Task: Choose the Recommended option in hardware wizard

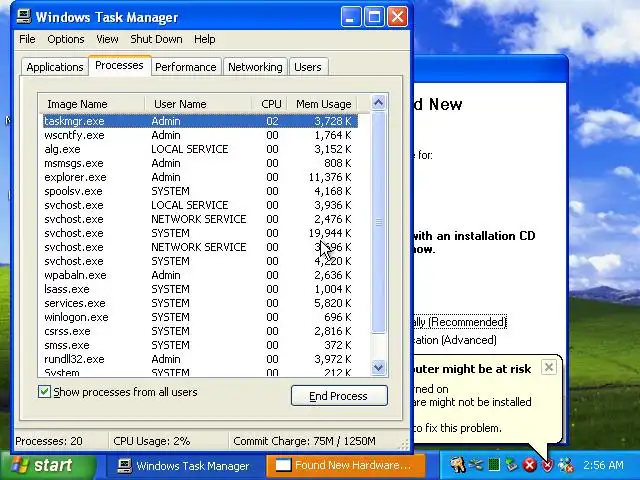Action: [460, 322]
